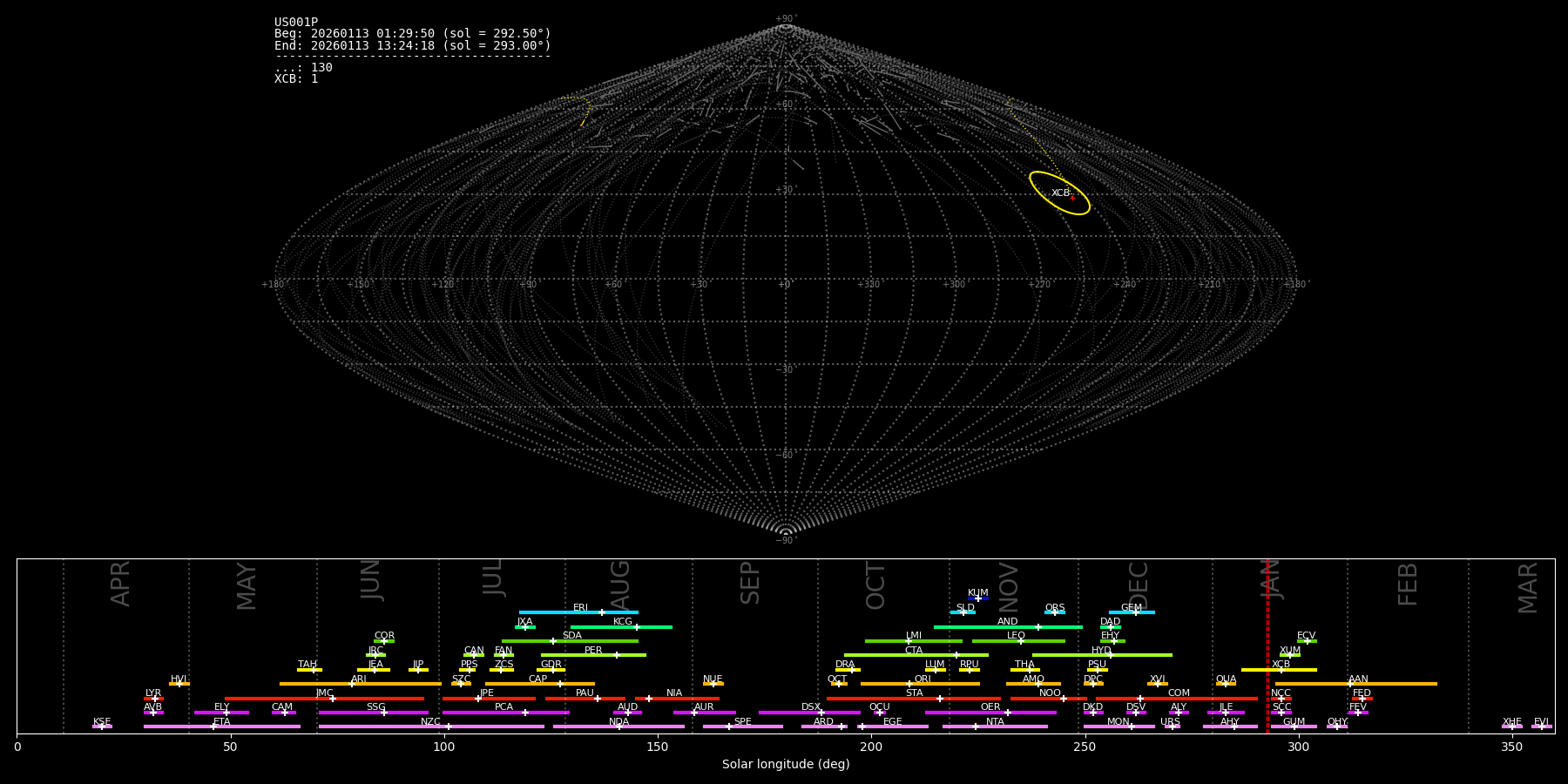Click the AAN shower label
The width and height of the screenshot is (1568, 784).
(x=1359, y=679)
